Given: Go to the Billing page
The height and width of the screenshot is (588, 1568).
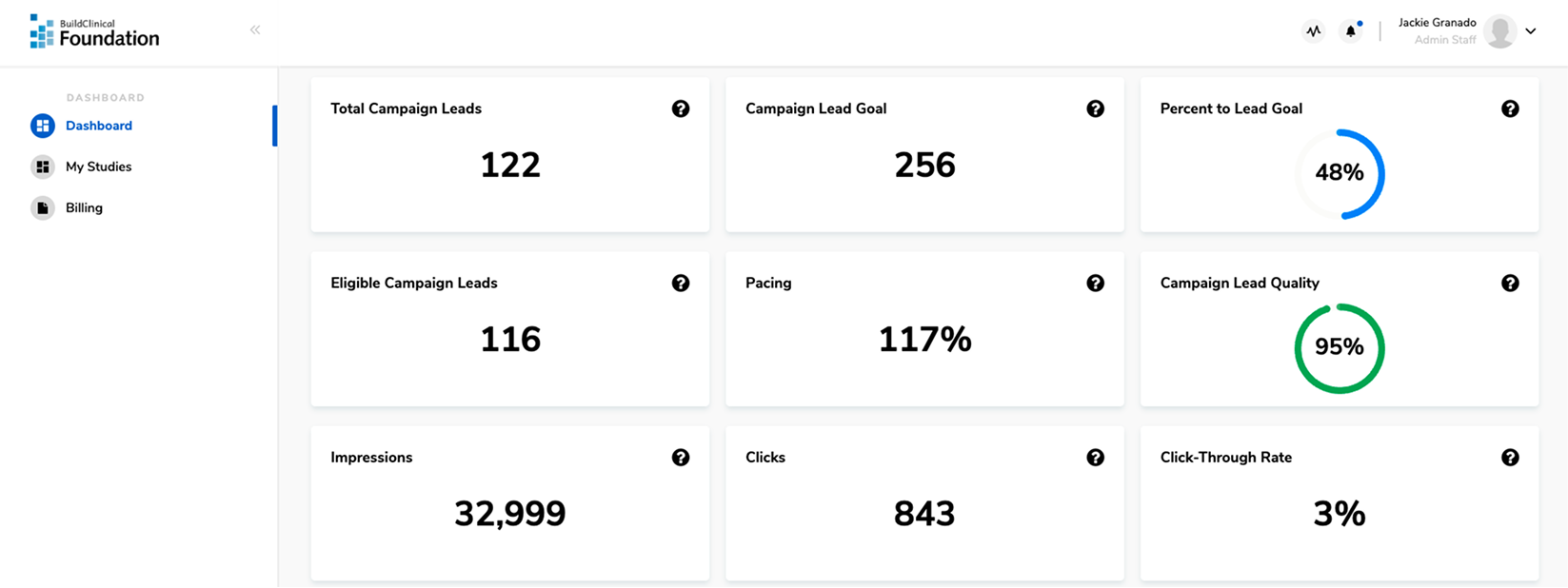Looking at the screenshot, I should 84,207.
